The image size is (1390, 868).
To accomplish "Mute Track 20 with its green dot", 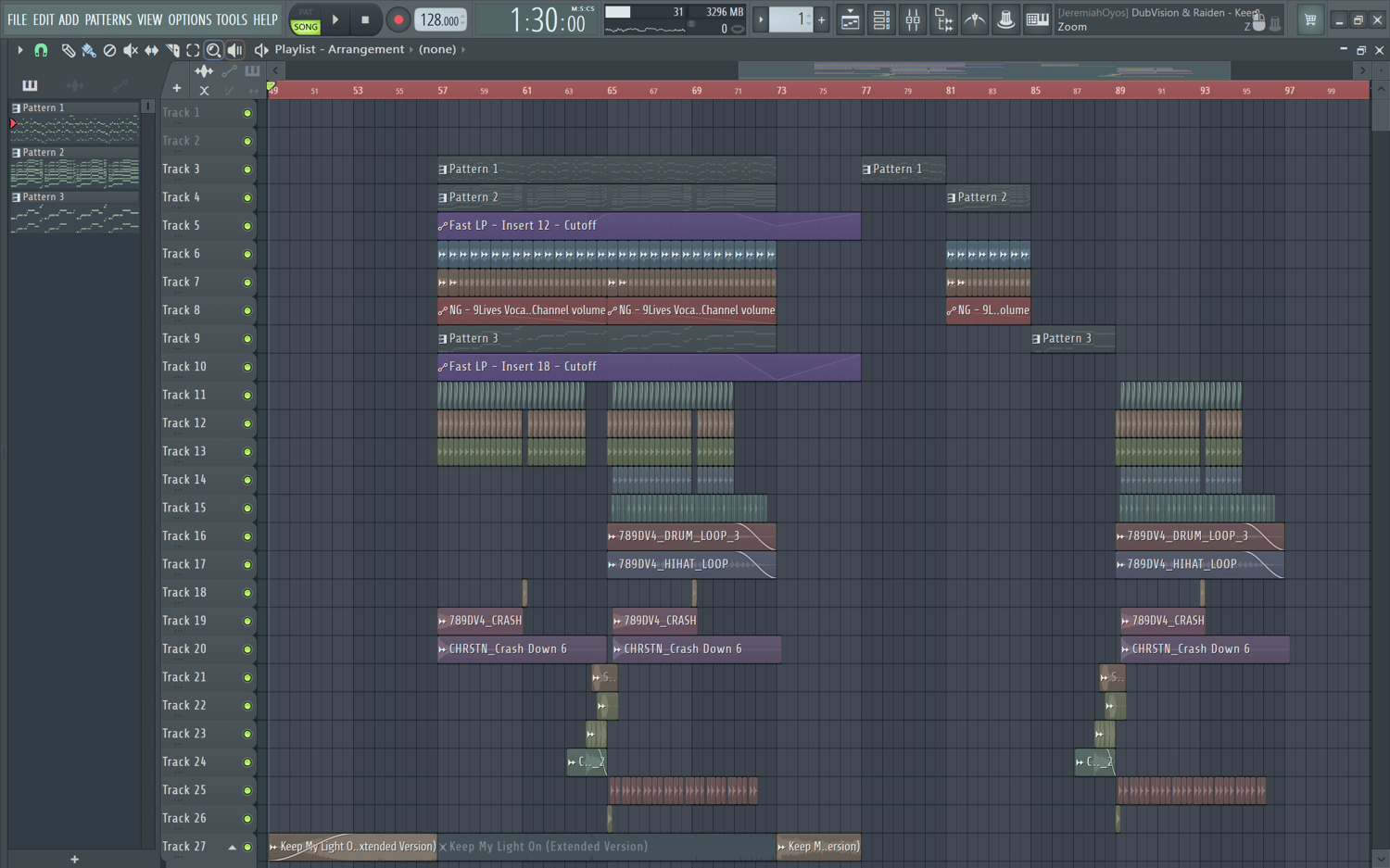I will click(247, 649).
